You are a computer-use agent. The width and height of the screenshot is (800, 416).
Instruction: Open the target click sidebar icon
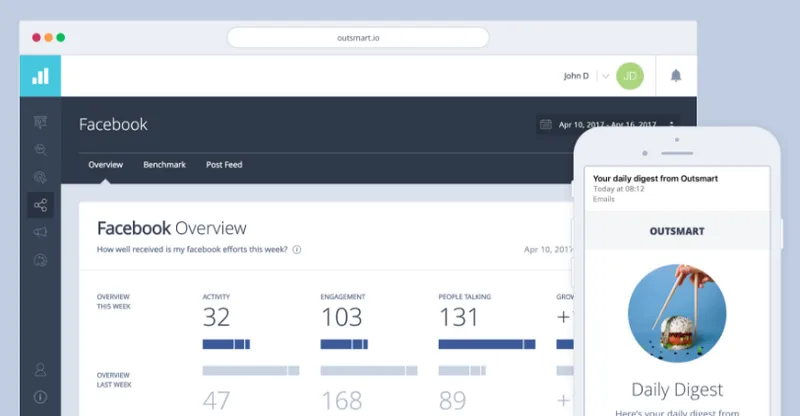40,177
